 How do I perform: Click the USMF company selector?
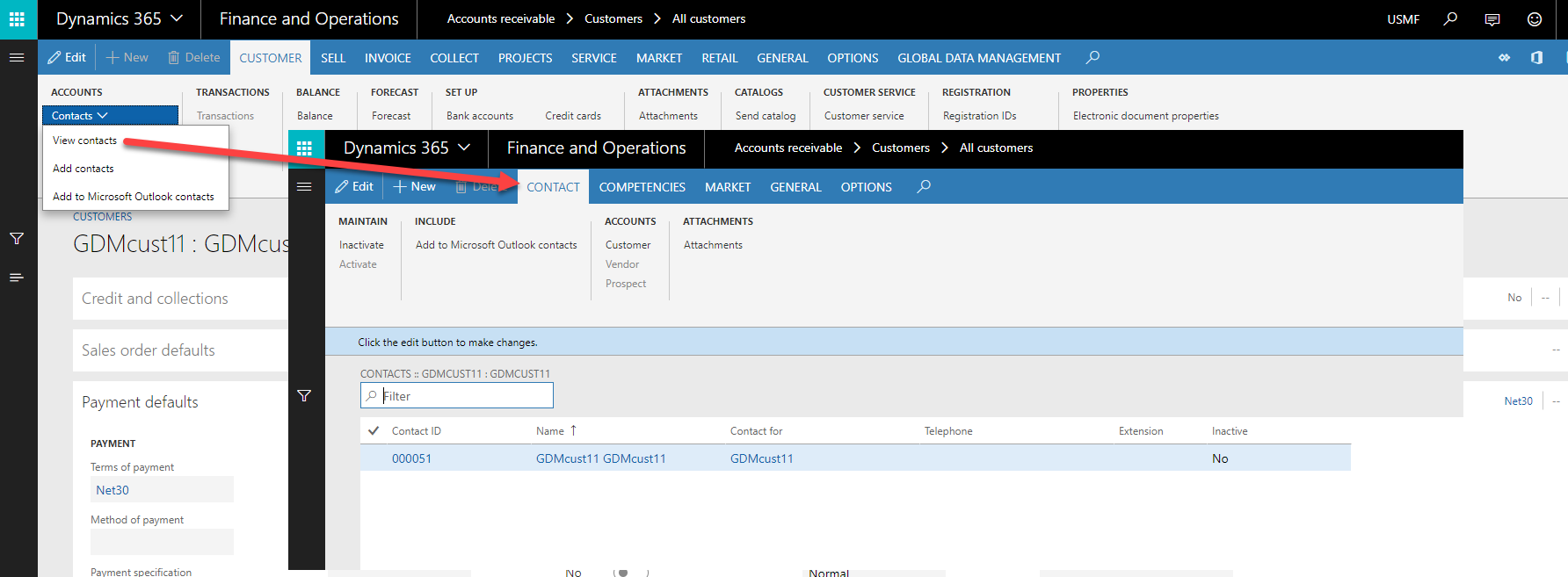pos(1404,19)
